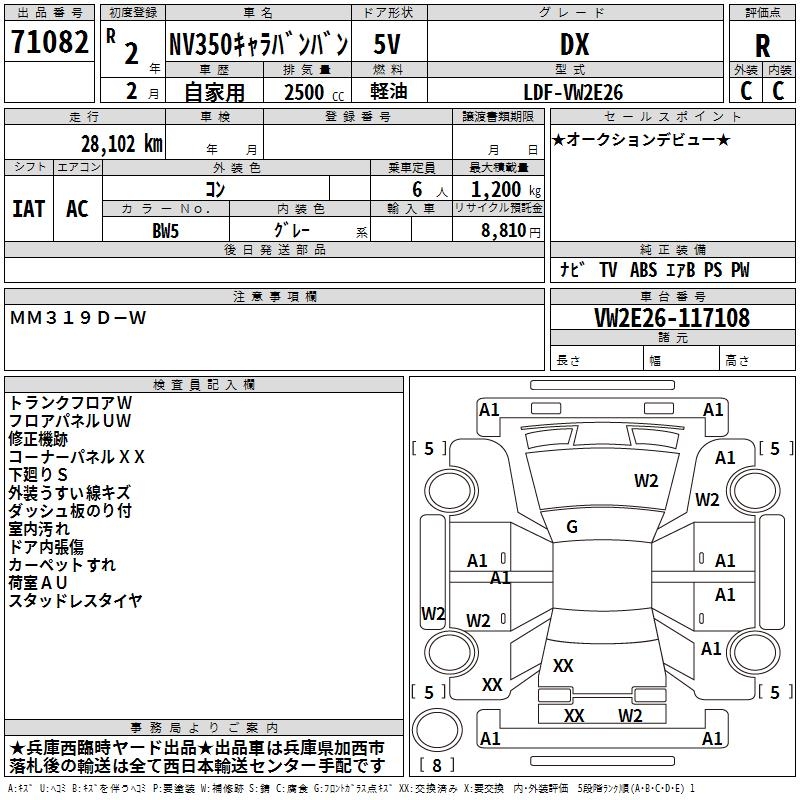The image size is (800, 800).
Task: Click the auction debut sales point text
Action: tap(641, 139)
